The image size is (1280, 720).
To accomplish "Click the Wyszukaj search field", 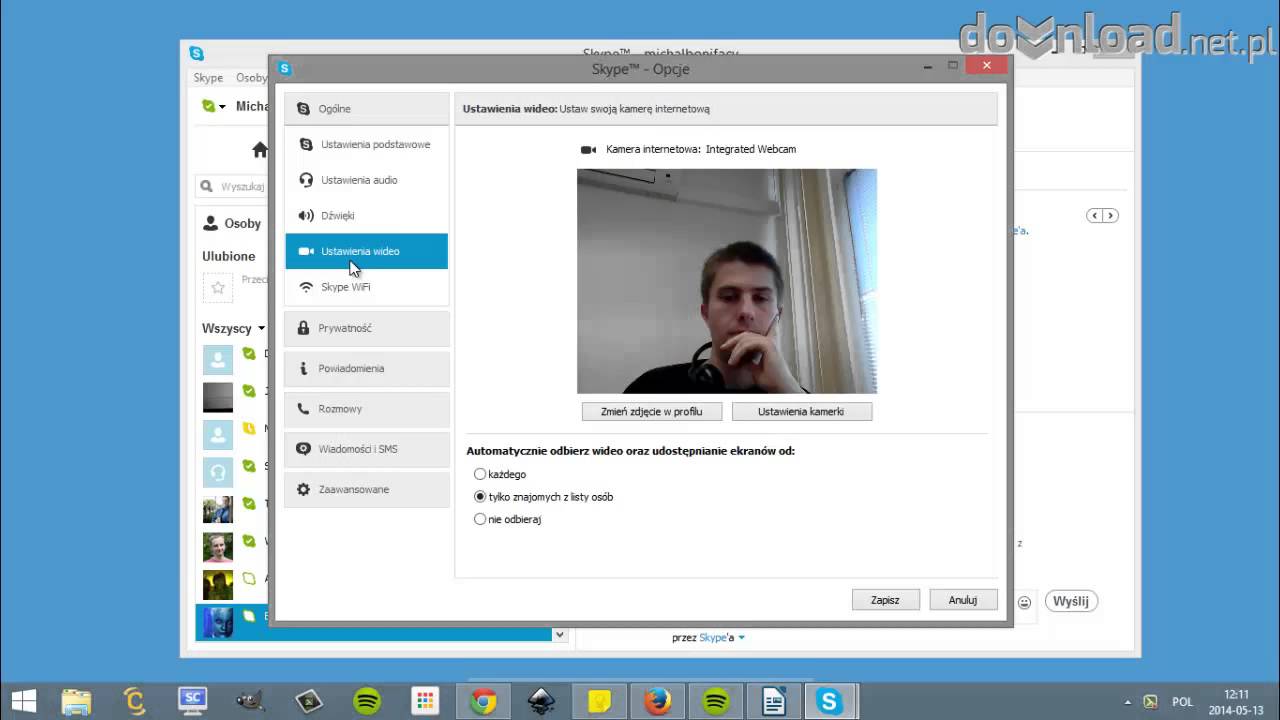I will pos(234,186).
